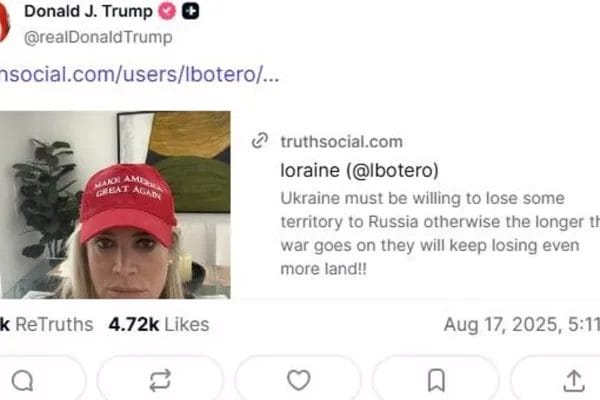View the 4.72k Likes list
The image size is (600, 400).
[x=159, y=325]
